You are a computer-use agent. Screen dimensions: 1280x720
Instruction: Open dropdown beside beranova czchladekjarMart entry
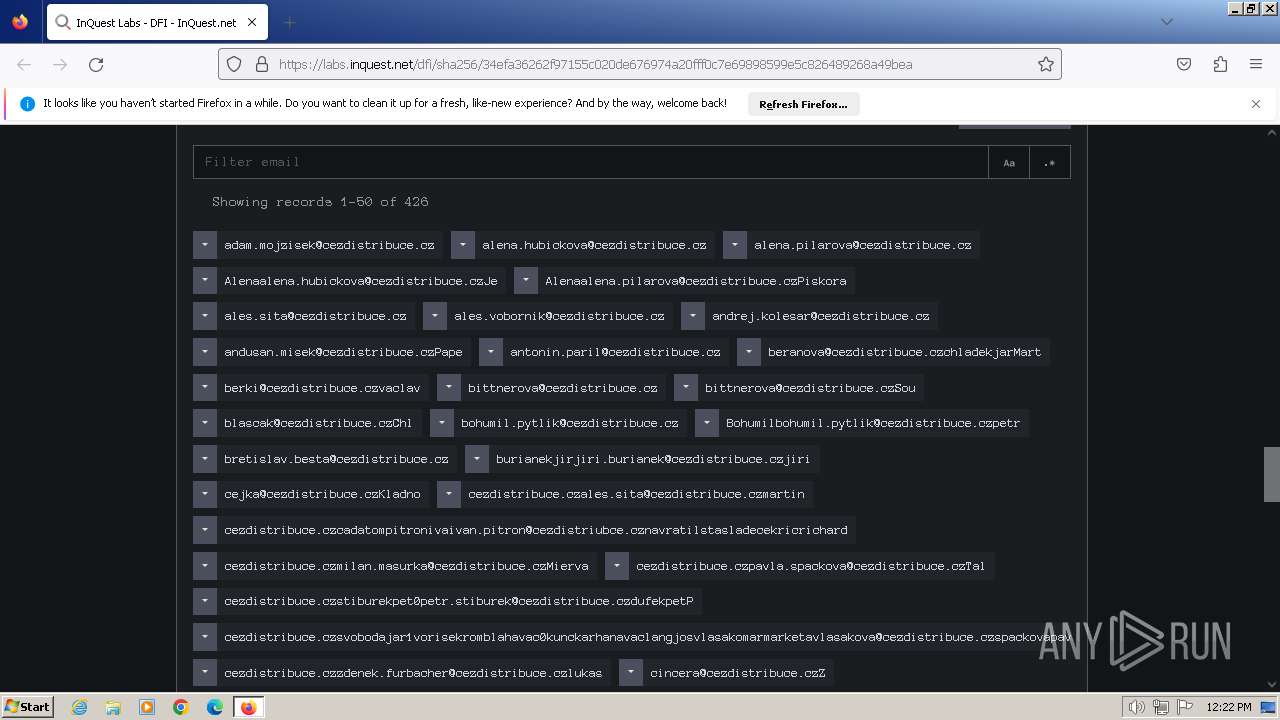point(749,352)
